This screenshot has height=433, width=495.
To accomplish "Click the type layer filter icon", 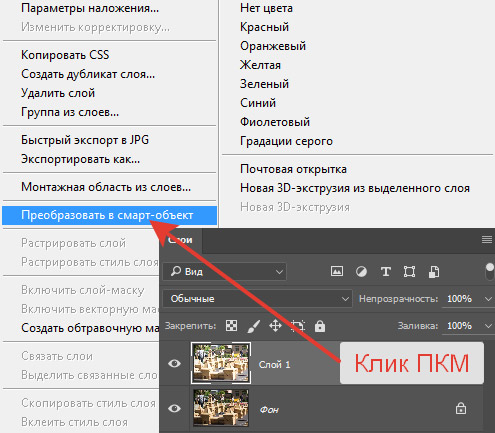I will point(386,272).
